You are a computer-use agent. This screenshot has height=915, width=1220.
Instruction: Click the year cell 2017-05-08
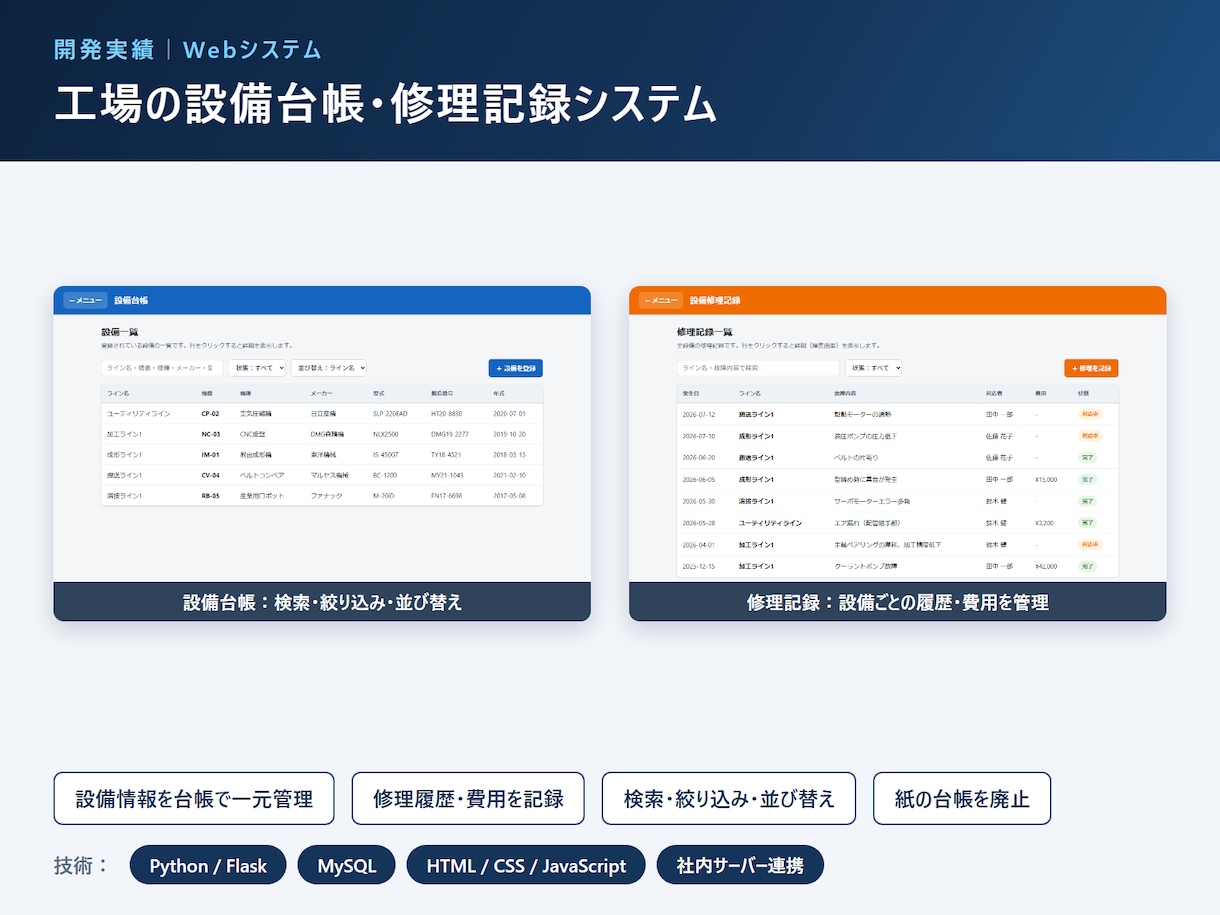[x=509, y=495]
